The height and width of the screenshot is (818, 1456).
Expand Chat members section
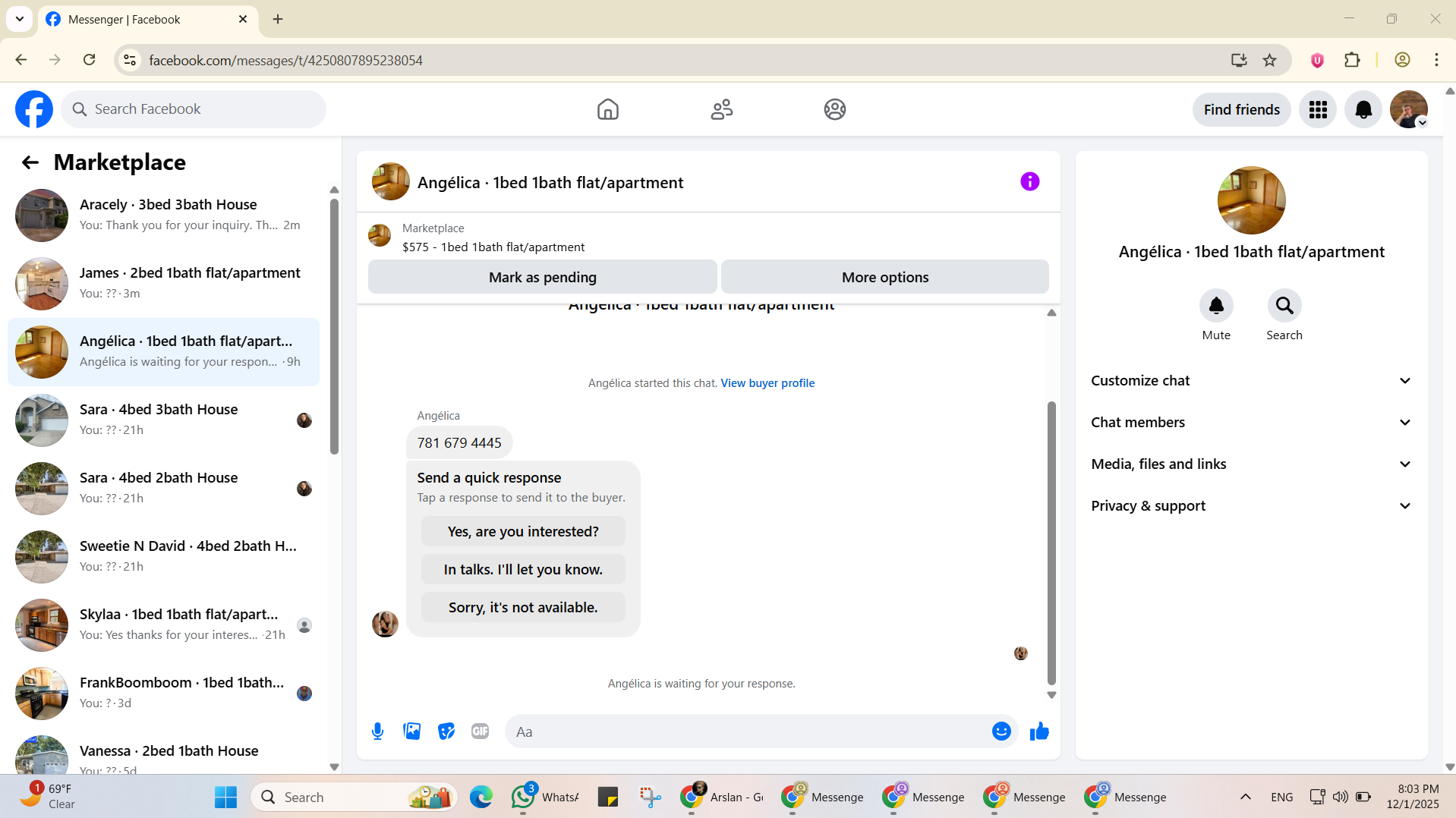[1251, 423]
